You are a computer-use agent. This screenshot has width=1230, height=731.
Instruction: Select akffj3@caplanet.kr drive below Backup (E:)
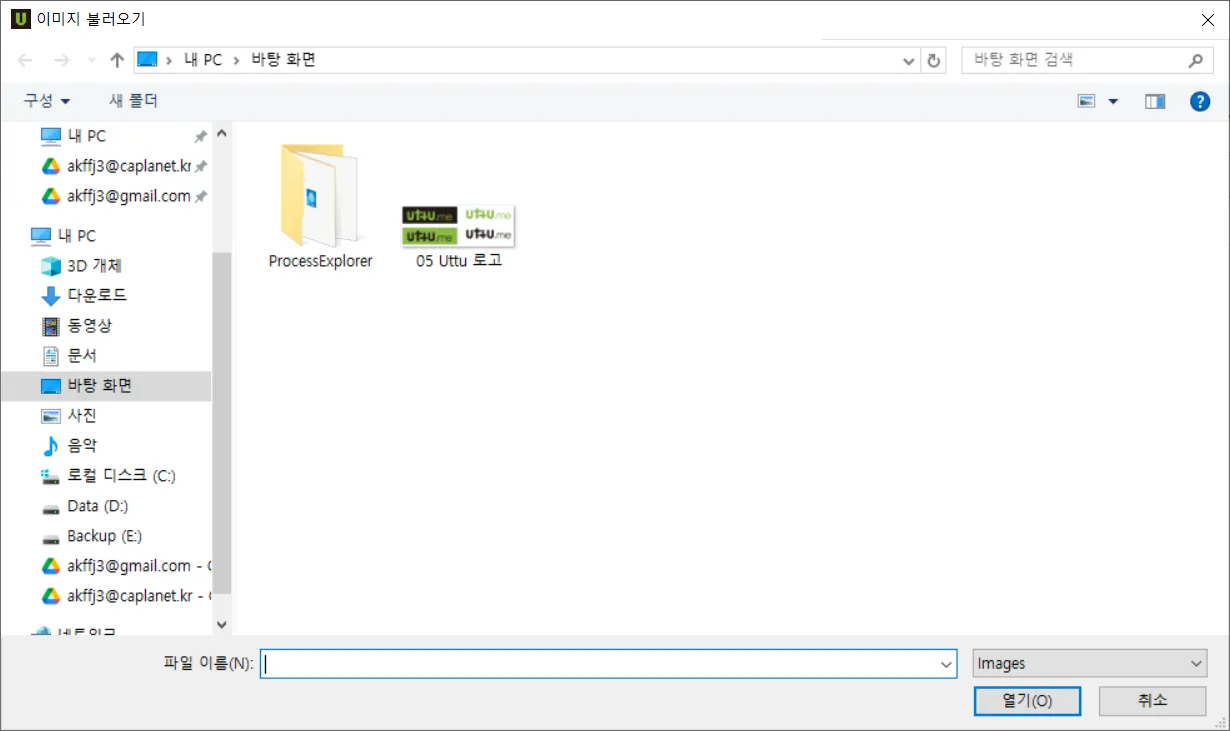pyautogui.click(x=125, y=596)
